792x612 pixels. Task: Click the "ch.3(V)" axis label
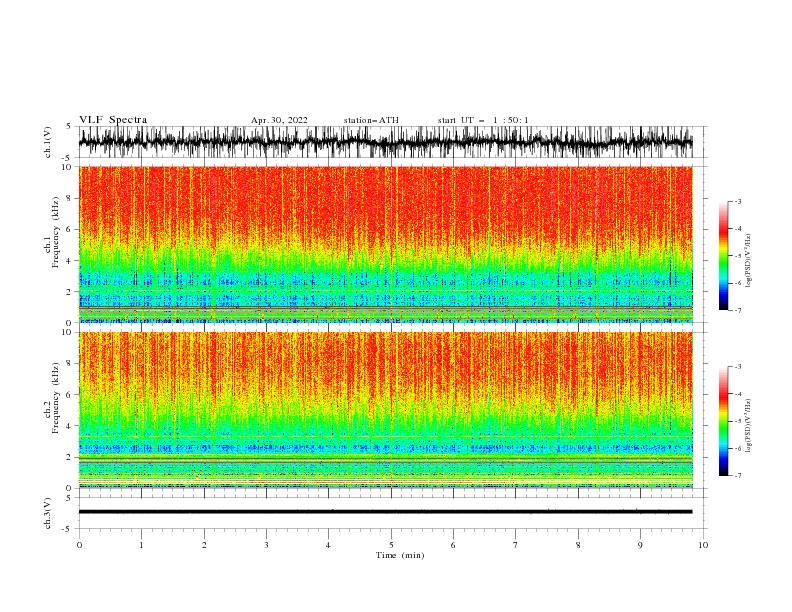click(48, 513)
